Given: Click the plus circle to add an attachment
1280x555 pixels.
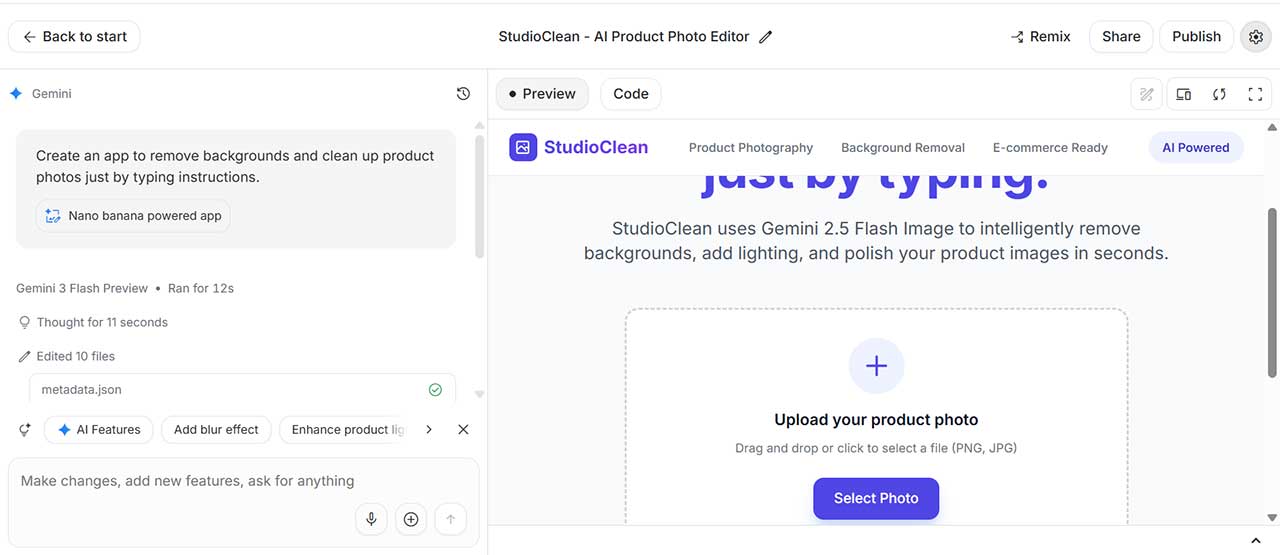Looking at the screenshot, I should click(x=411, y=519).
